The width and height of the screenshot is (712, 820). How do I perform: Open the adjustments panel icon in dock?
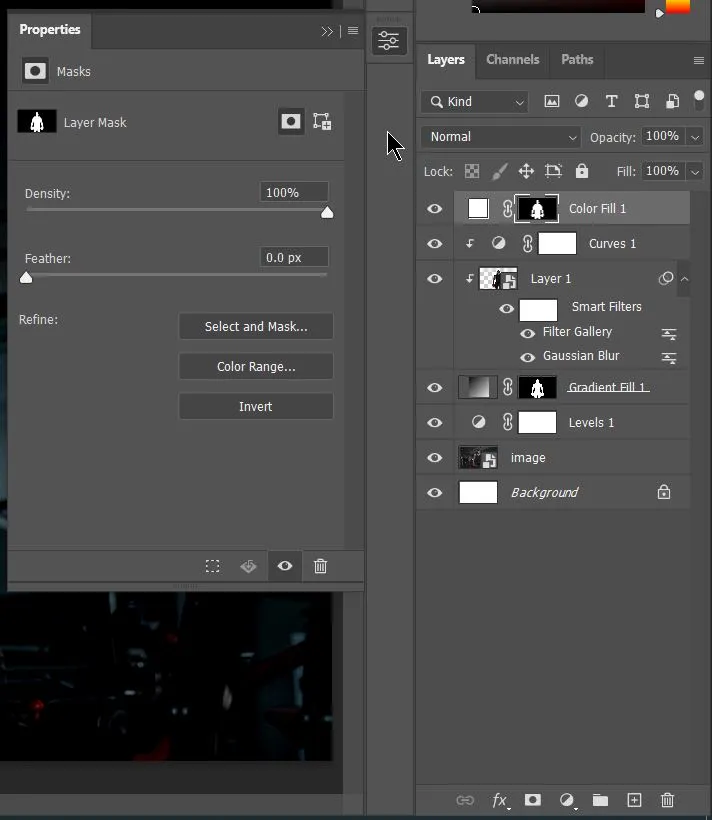click(389, 40)
